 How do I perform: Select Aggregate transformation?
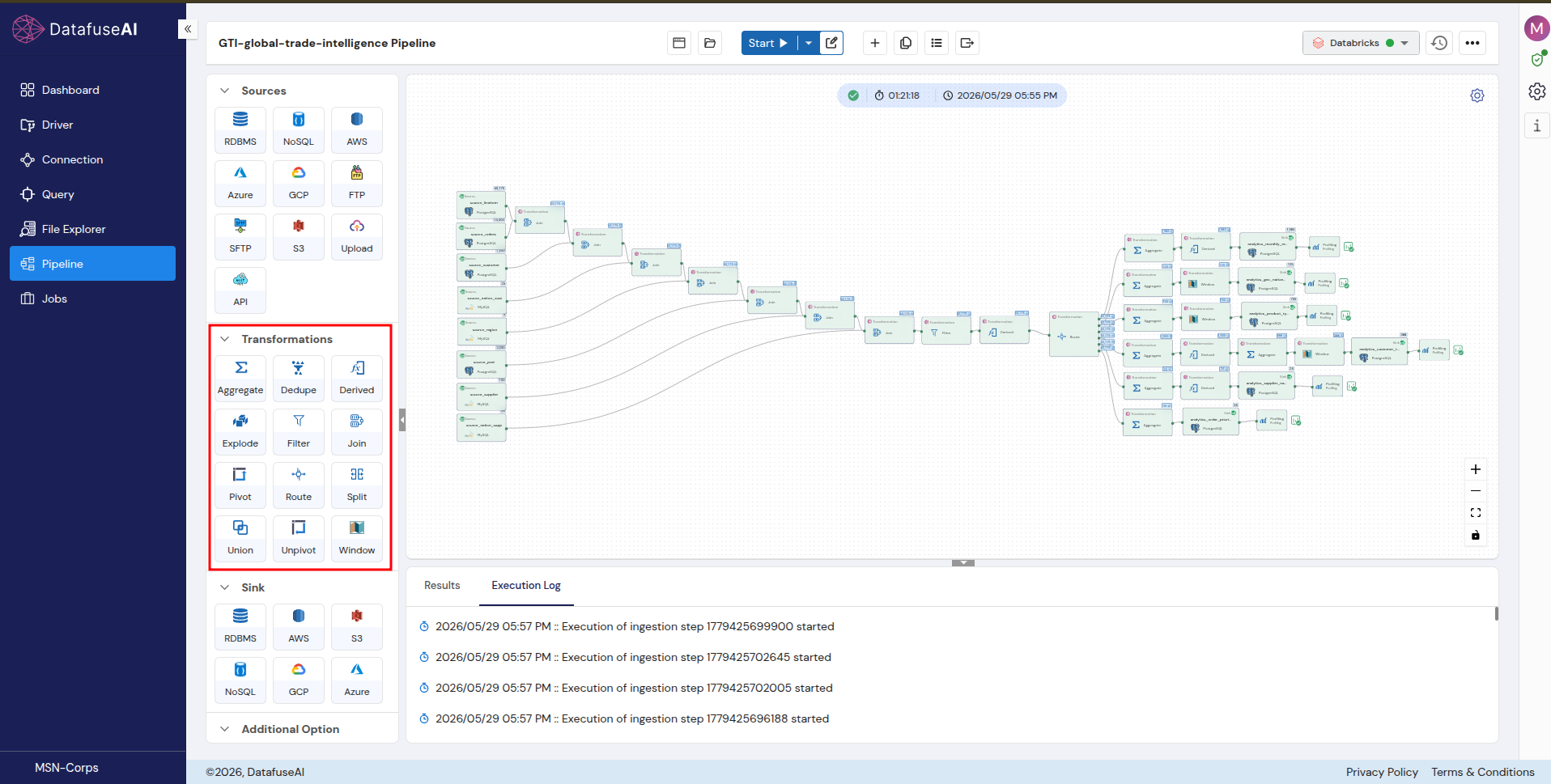[x=240, y=378]
